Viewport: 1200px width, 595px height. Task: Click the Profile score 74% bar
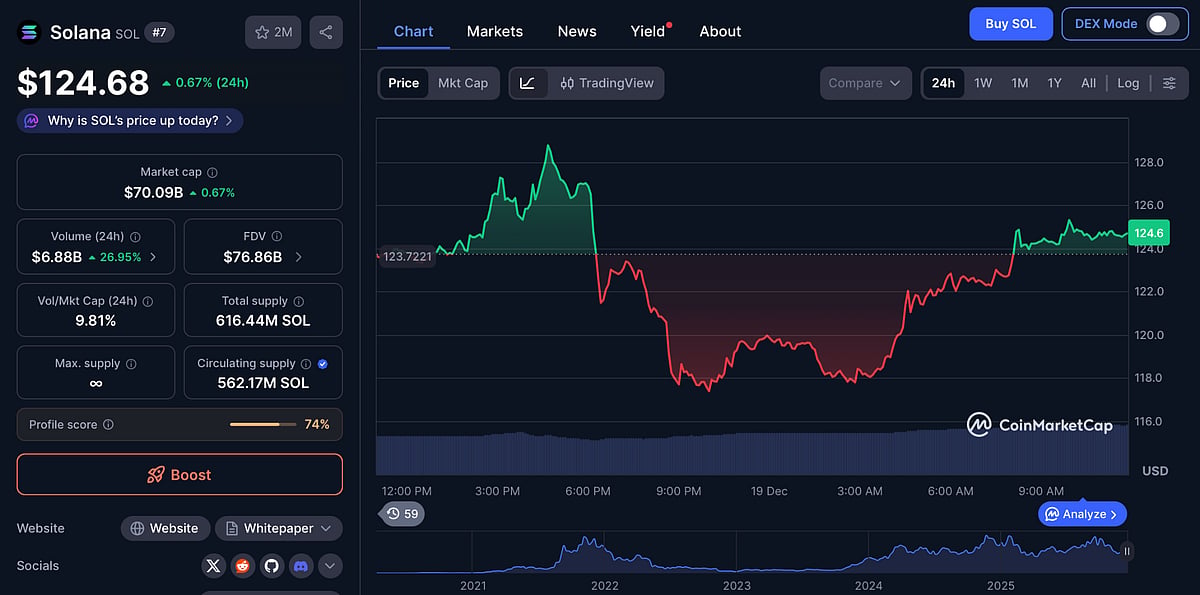point(264,425)
